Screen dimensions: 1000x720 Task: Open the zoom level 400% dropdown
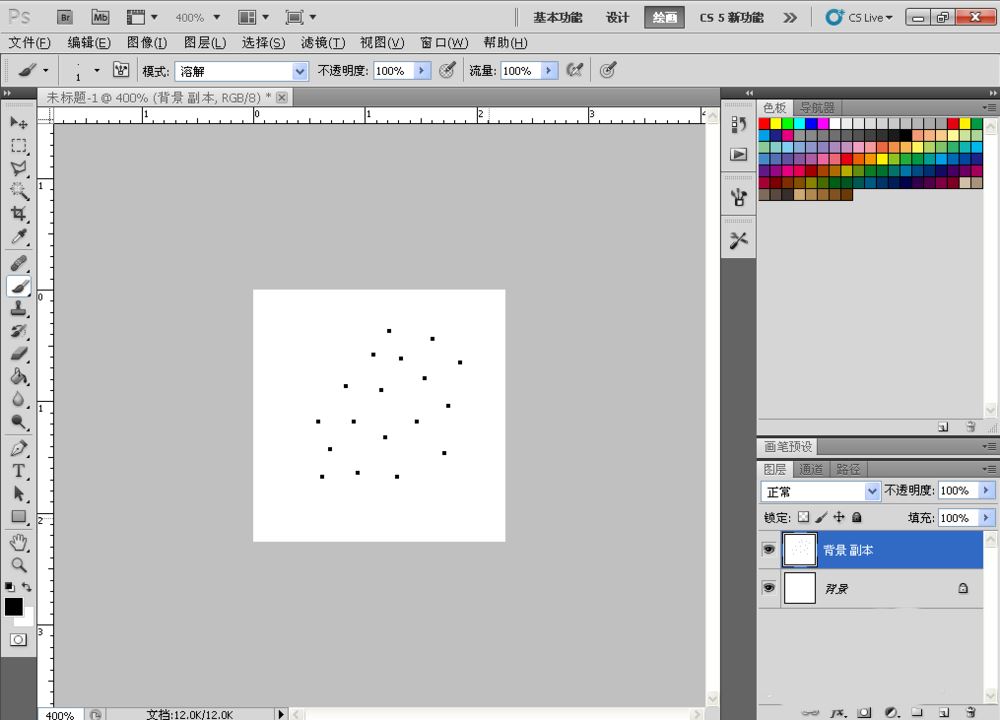tap(217, 17)
